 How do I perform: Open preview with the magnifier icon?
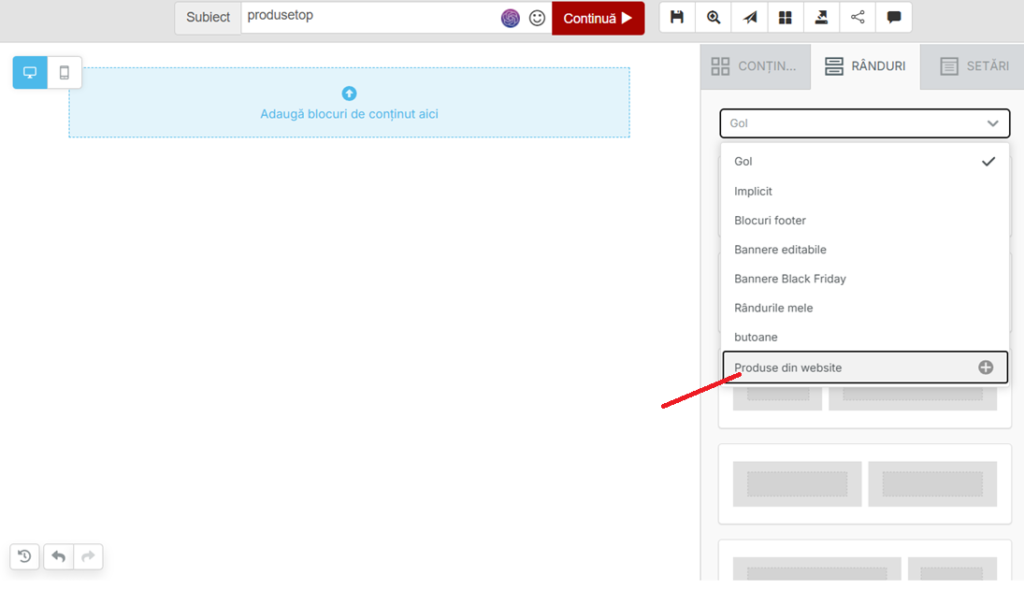tap(713, 17)
